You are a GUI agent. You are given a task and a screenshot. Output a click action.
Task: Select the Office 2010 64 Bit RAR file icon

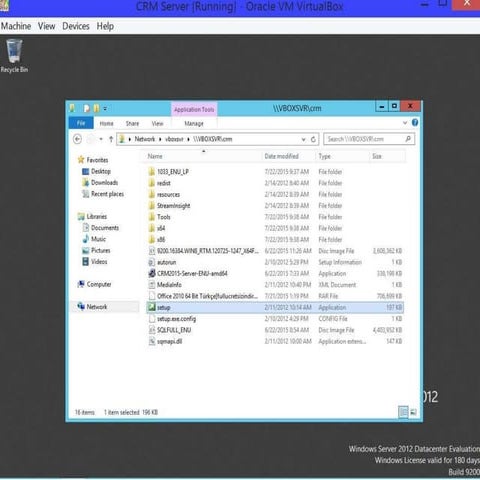pyautogui.click(x=152, y=296)
